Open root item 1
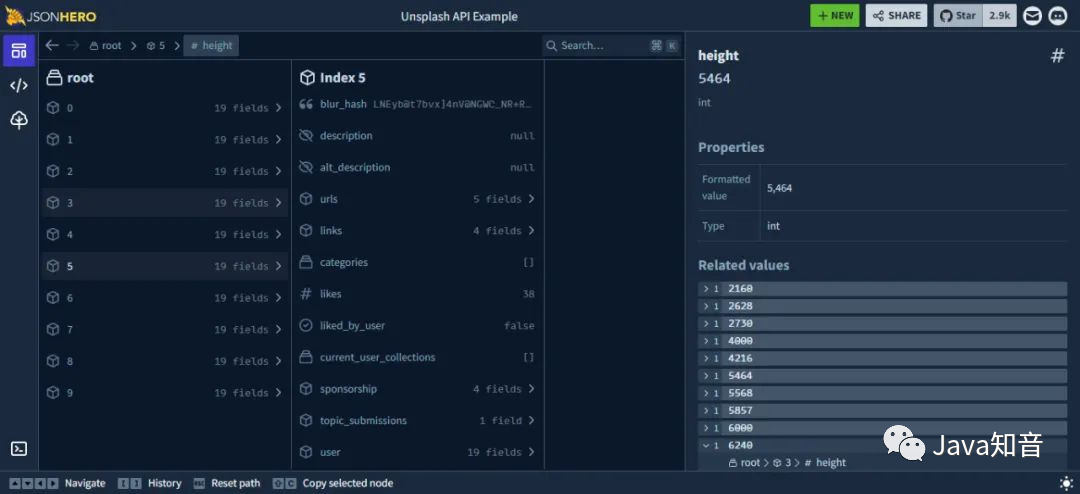The image size is (1080, 494). [164, 139]
